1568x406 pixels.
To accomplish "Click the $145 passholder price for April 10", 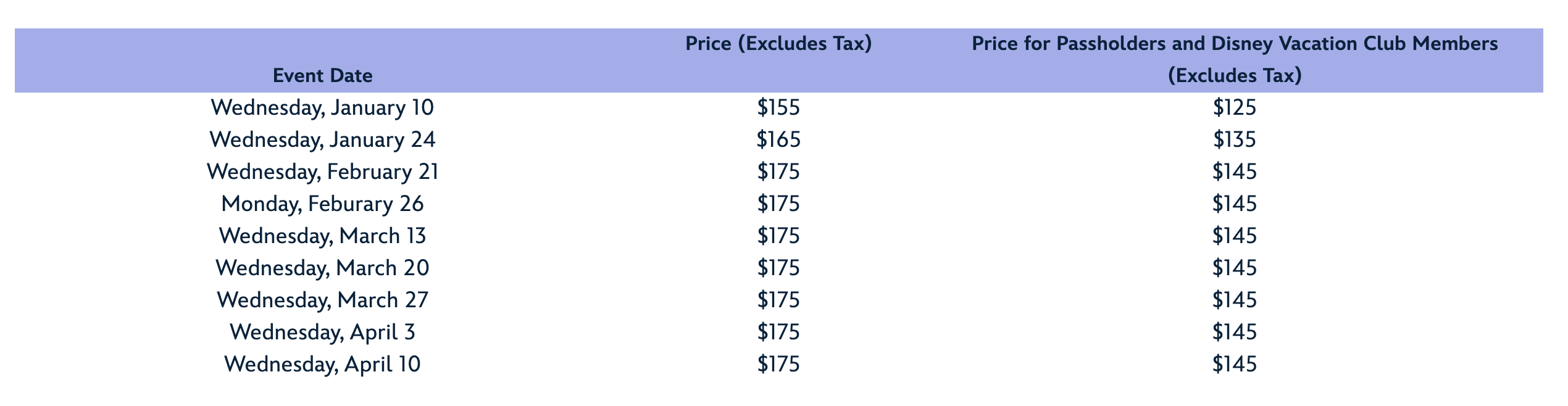I will (1235, 365).
